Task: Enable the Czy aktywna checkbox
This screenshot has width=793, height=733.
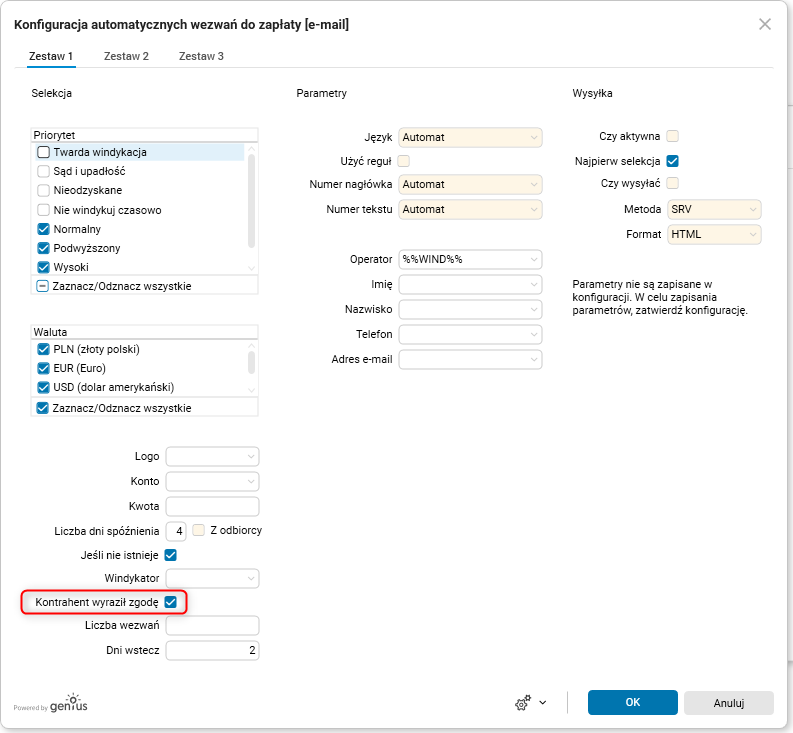Action: 673,136
